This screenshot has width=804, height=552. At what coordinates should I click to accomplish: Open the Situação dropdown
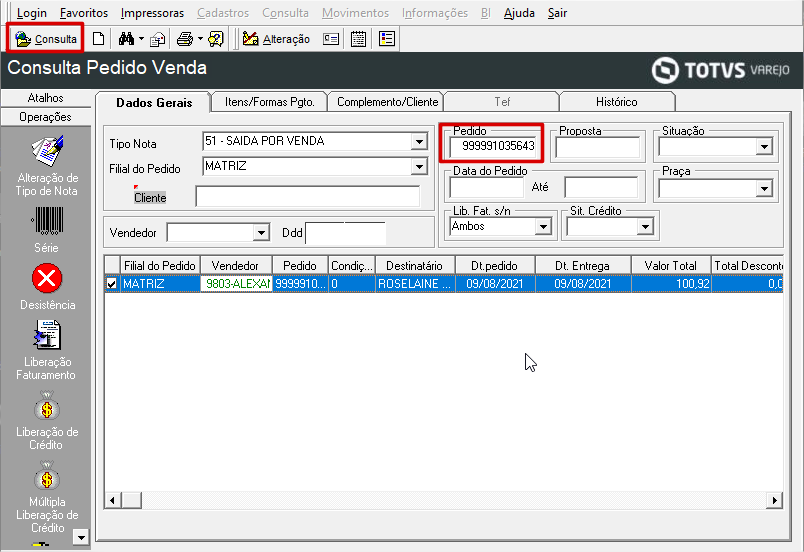coord(764,147)
